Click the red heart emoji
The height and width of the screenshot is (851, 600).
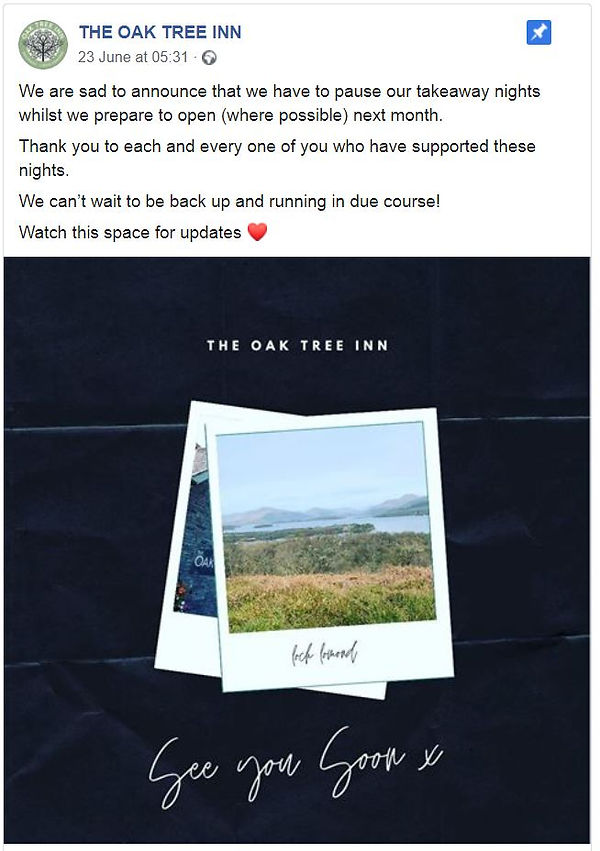(257, 233)
